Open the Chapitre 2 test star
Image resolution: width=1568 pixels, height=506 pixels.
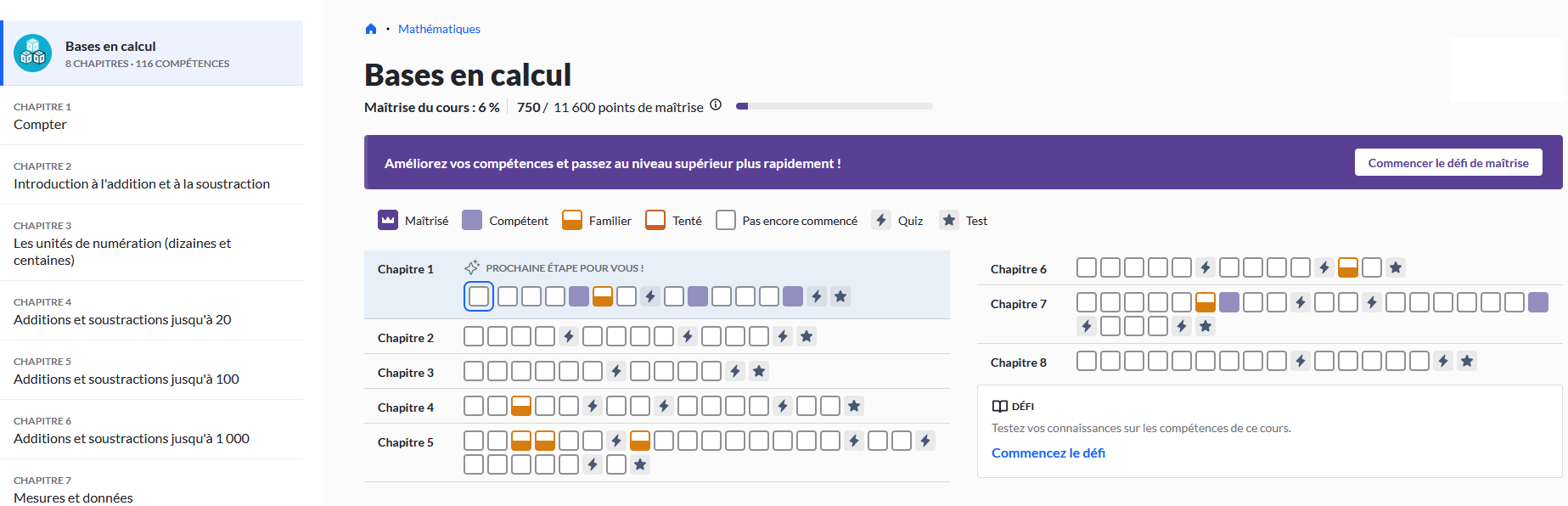[806, 336]
